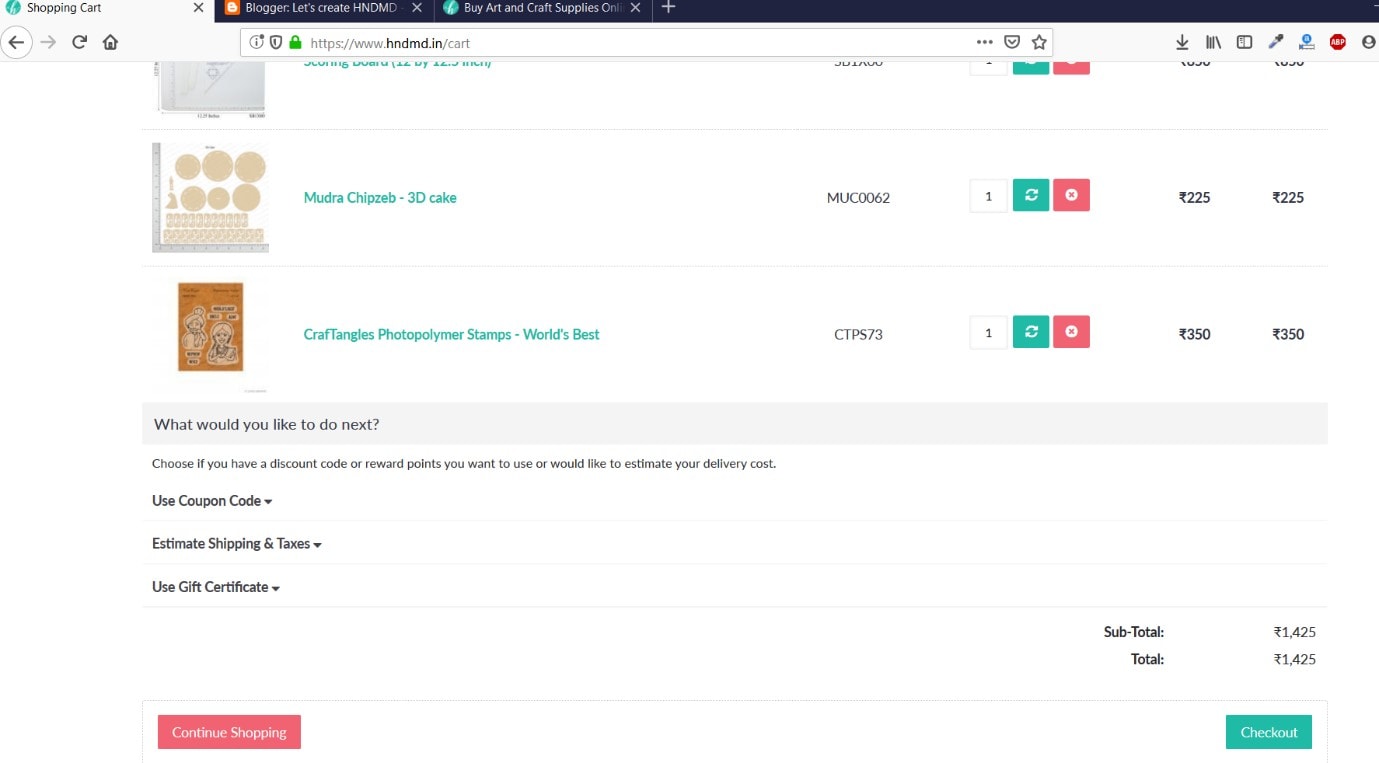Close the Buy Art and Craft Supplies tab
Screen dimensions: 1379x763
[x=635, y=8]
